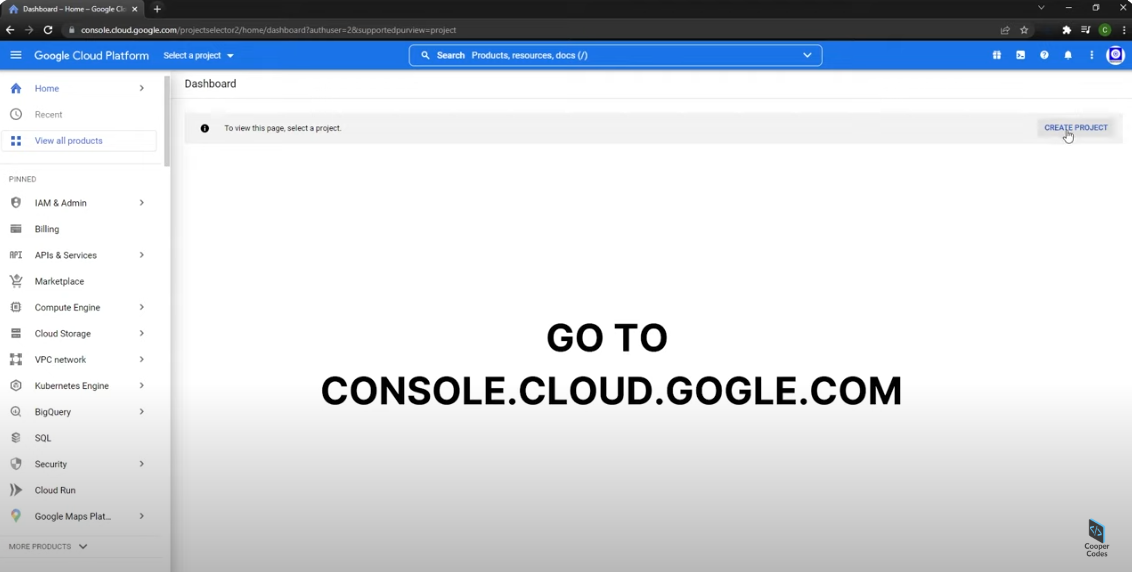
Task: Click the View all products grid icon
Action: click(x=16, y=141)
